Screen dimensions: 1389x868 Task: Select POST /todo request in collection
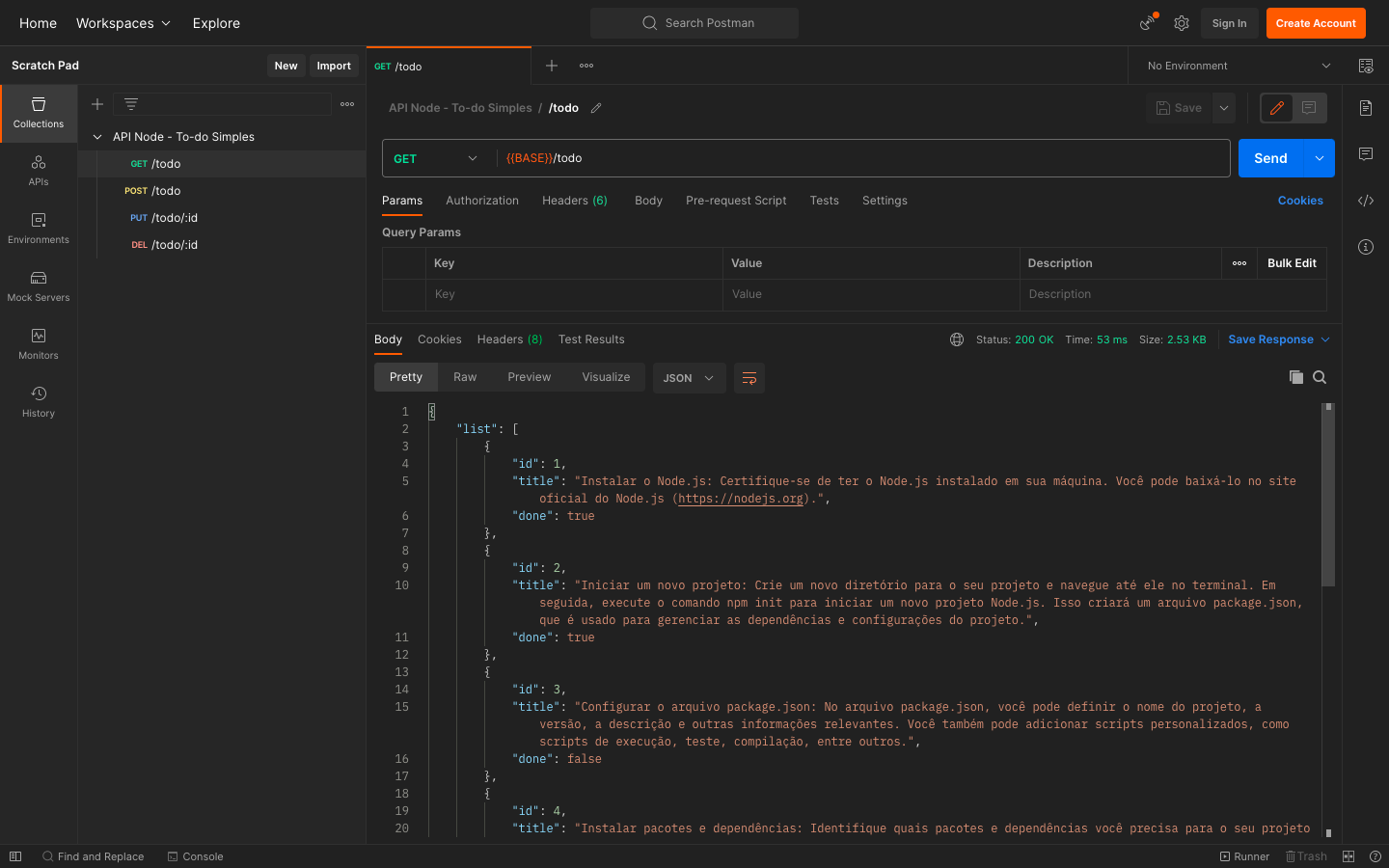click(x=222, y=191)
